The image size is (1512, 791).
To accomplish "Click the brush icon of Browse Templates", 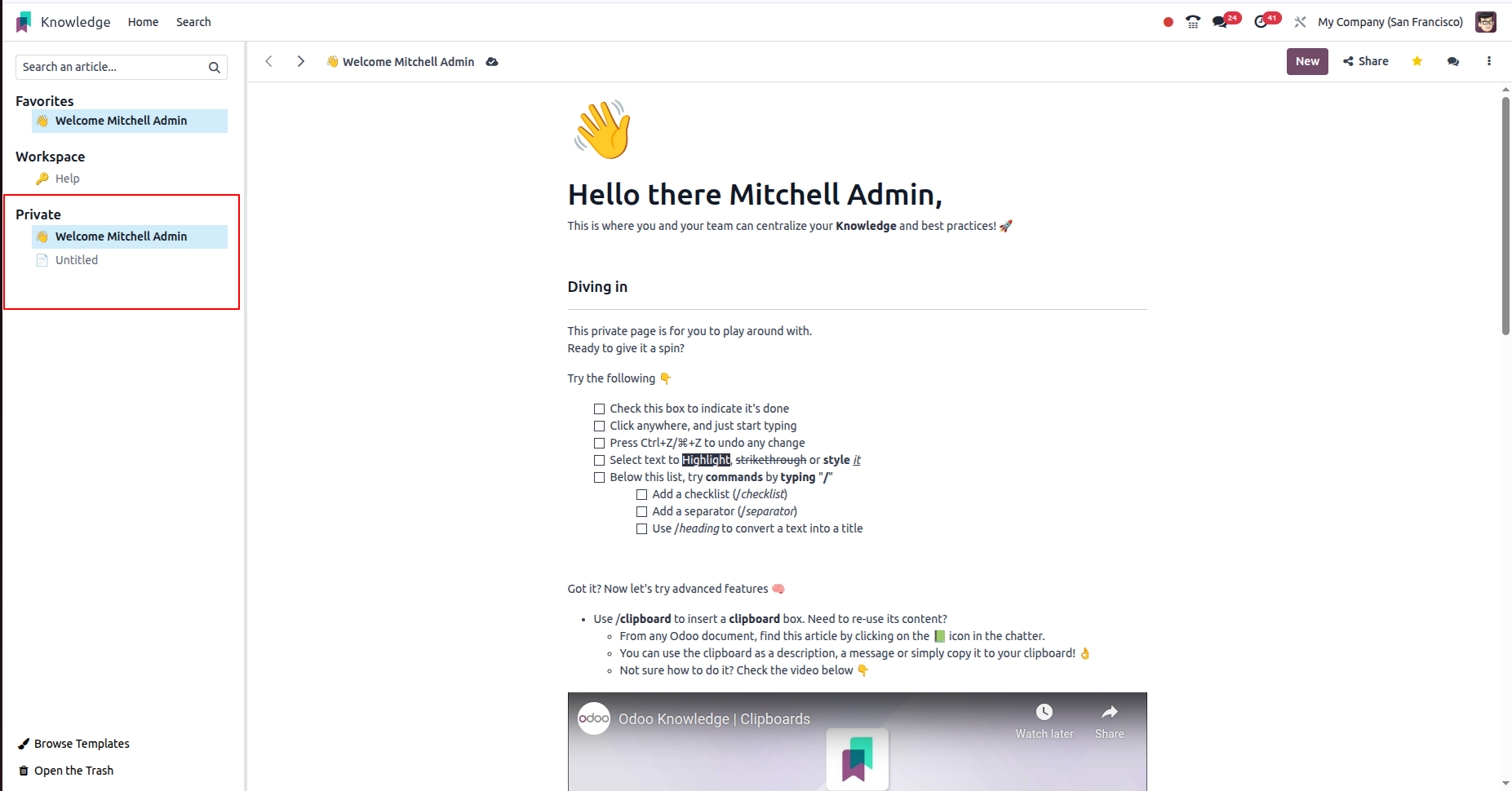I will click(24, 744).
